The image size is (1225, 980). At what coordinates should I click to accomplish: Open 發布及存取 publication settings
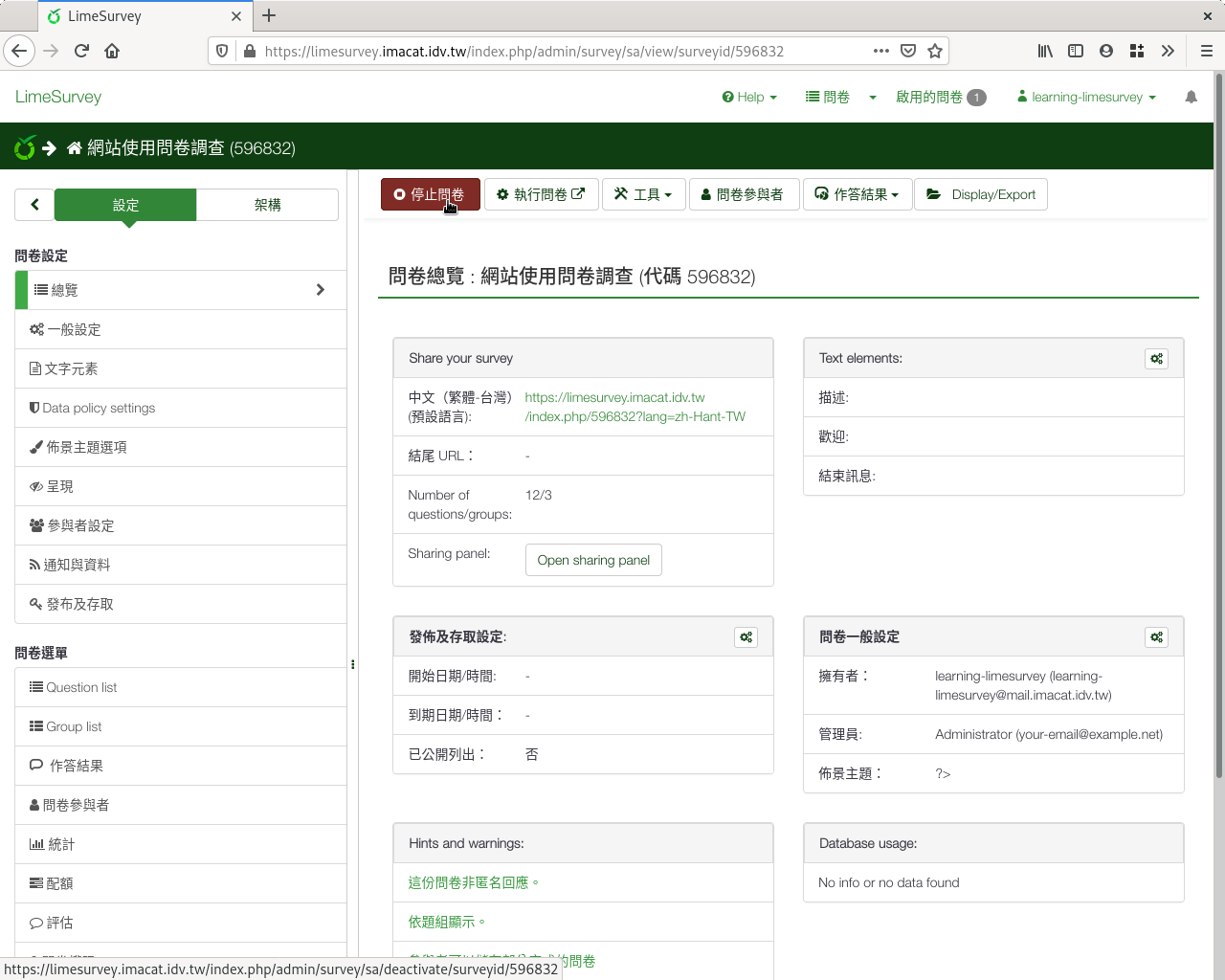(x=181, y=604)
